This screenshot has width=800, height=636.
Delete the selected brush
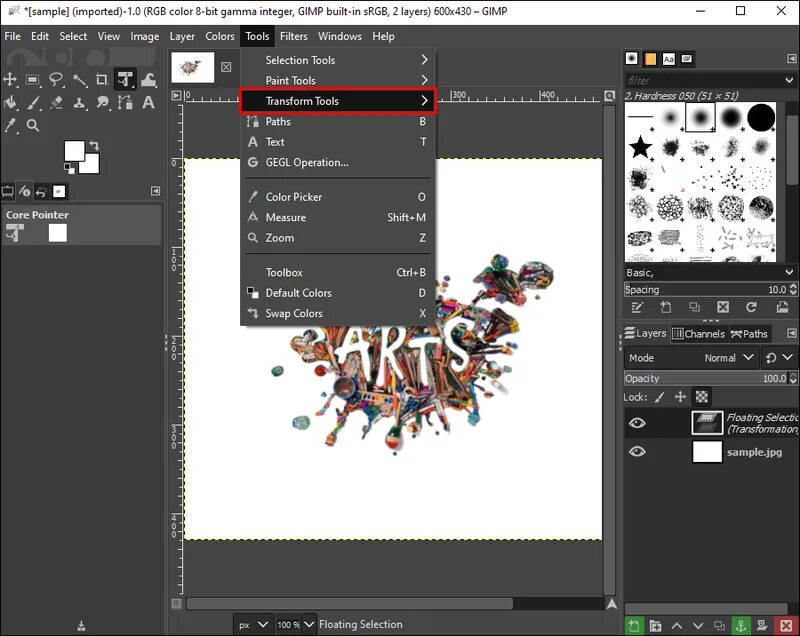(723, 307)
